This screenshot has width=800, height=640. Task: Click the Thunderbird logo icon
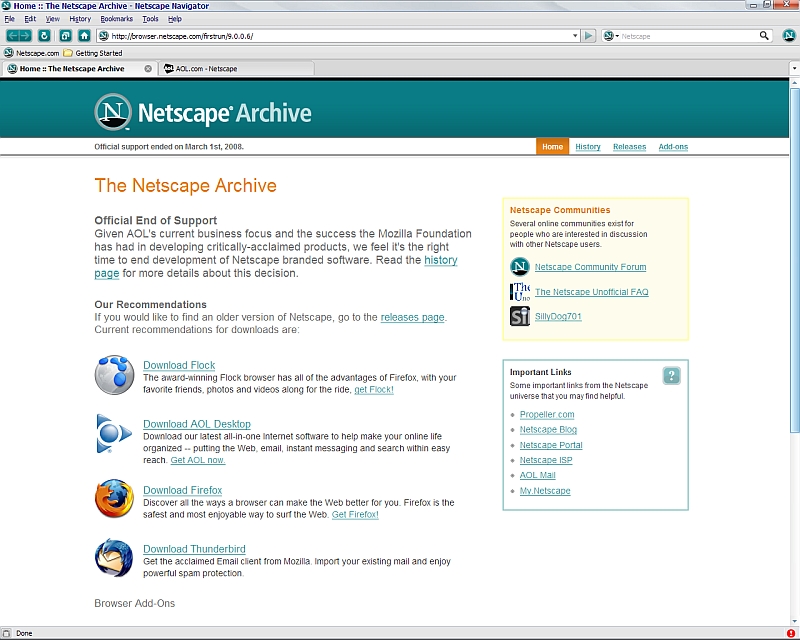tap(114, 558)
